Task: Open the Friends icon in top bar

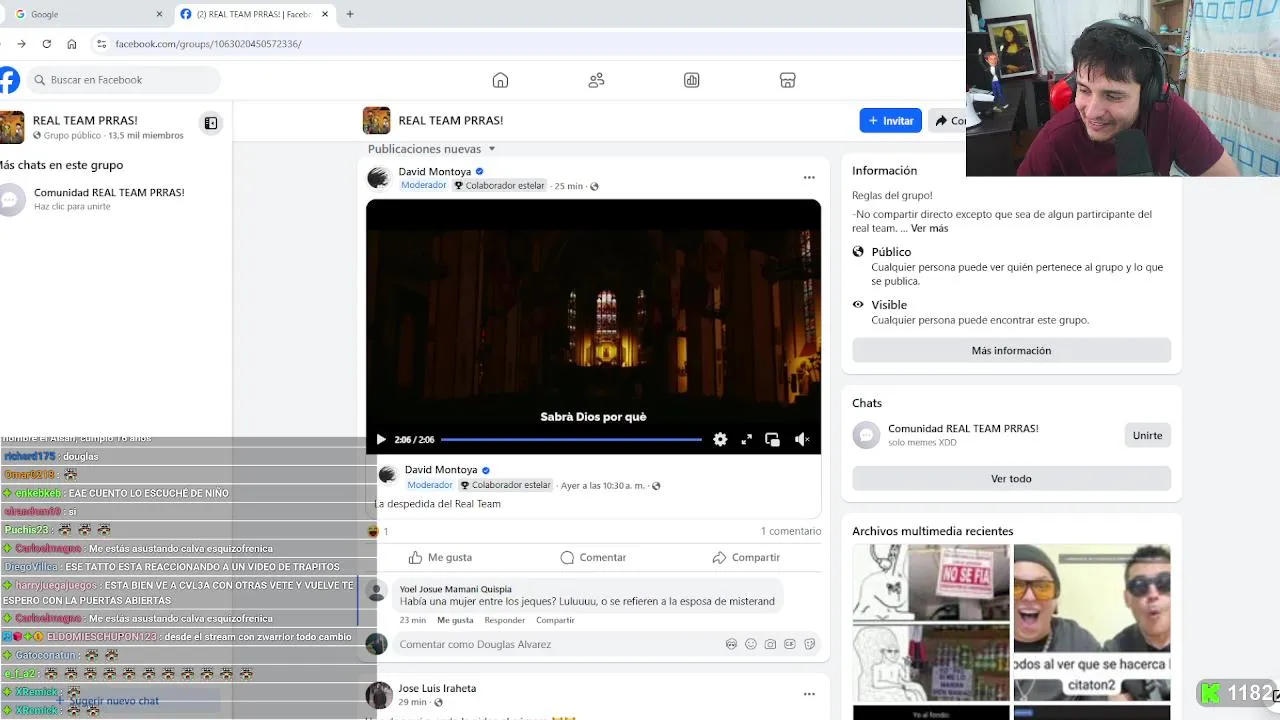Action: pyautogui.click(x=596, y=80)
